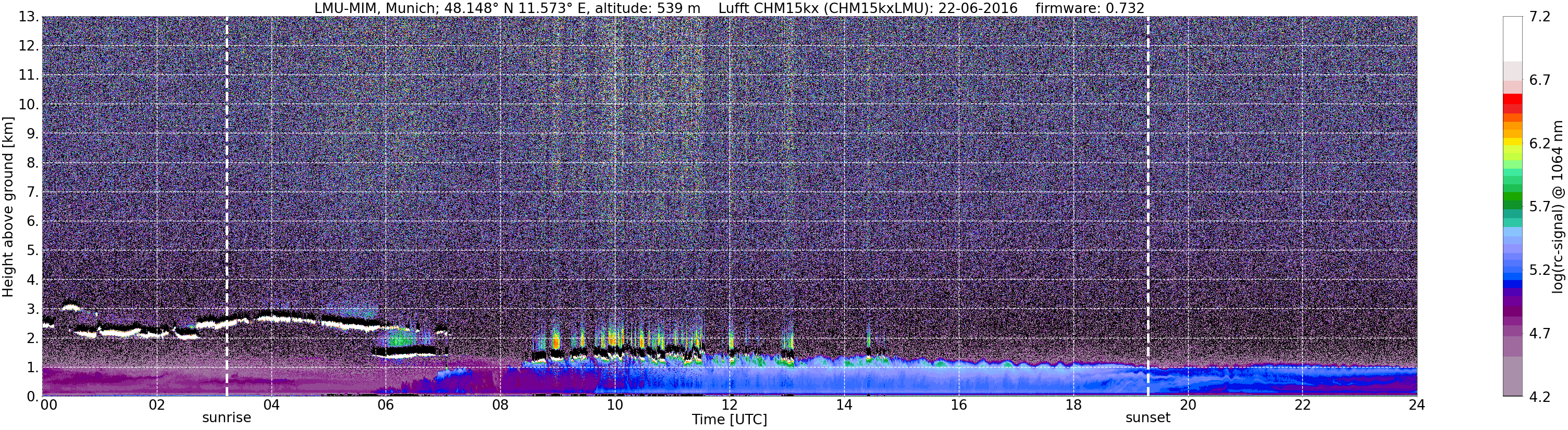
Task: Click the "Lufft CHM15kx" instrument name in title
Action: tap(768, 8)
